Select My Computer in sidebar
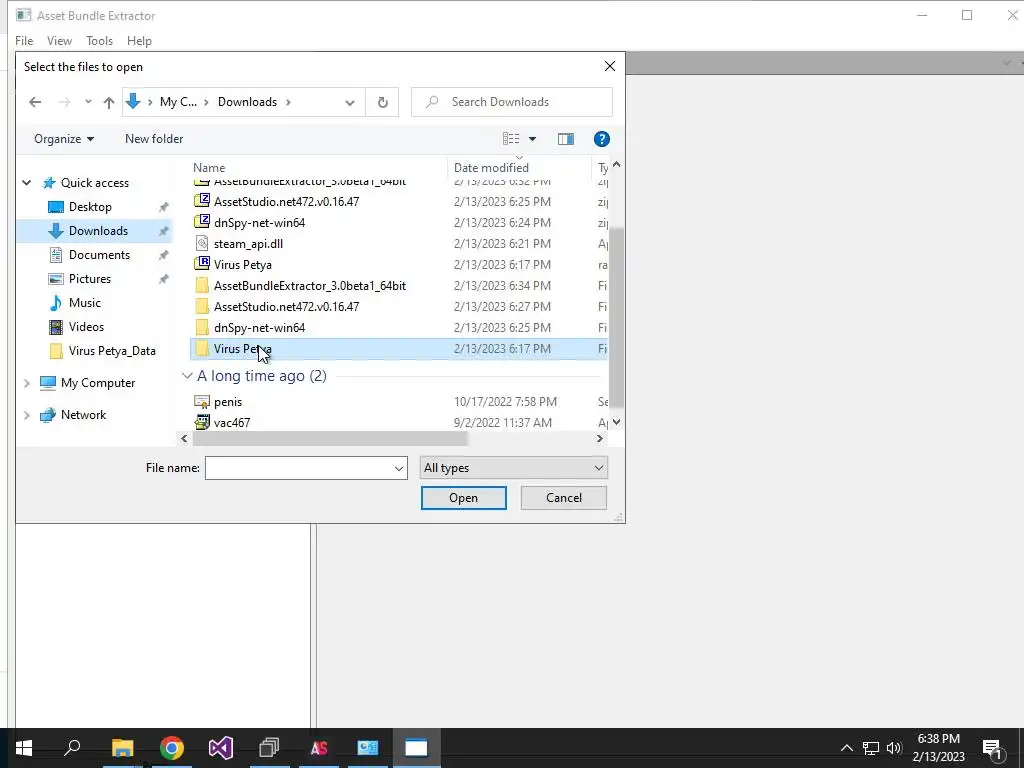1024x768 pixels. point(98,383)
